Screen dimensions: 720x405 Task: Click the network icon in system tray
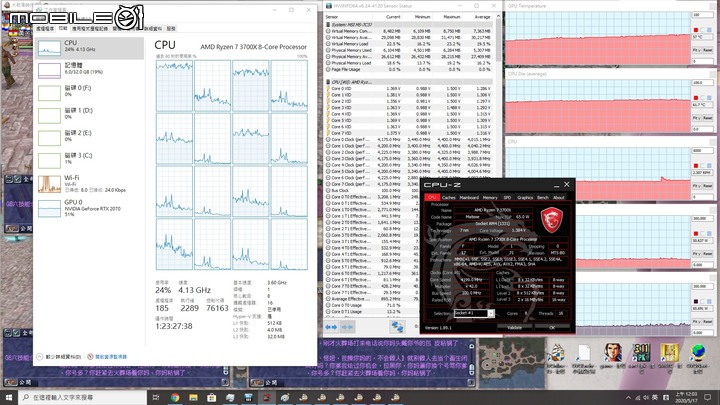[638, 398]
